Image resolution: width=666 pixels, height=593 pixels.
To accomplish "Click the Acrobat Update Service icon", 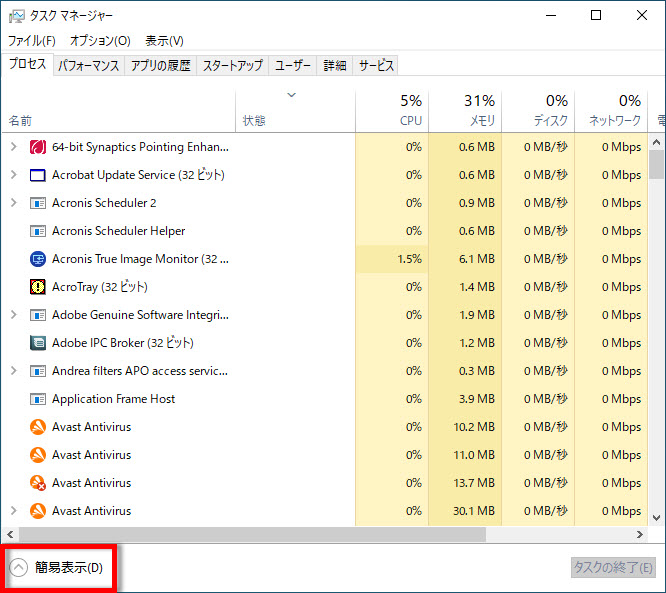I will 38,175.
